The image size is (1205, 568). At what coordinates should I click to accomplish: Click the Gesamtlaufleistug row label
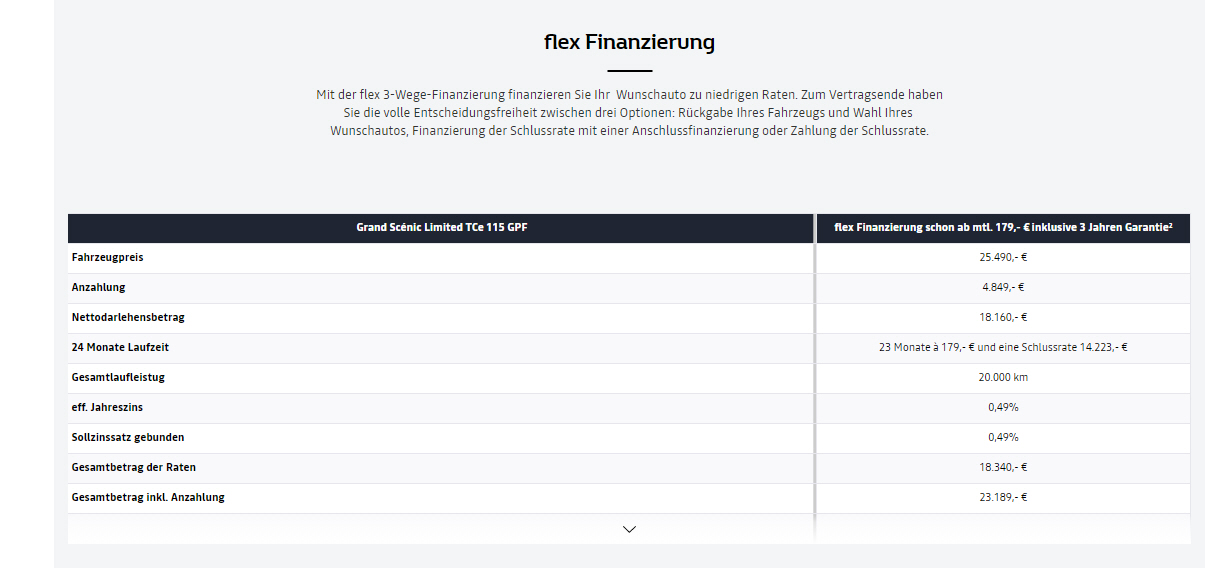[x=118, y=377]
